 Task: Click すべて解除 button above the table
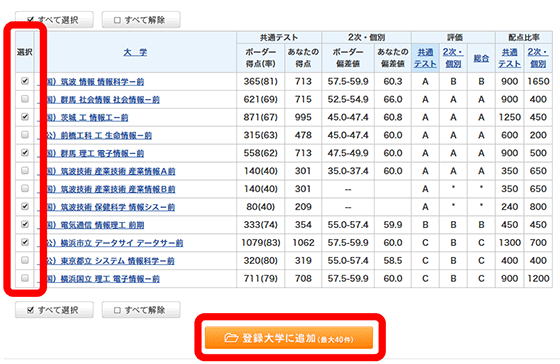pos(141,20)
